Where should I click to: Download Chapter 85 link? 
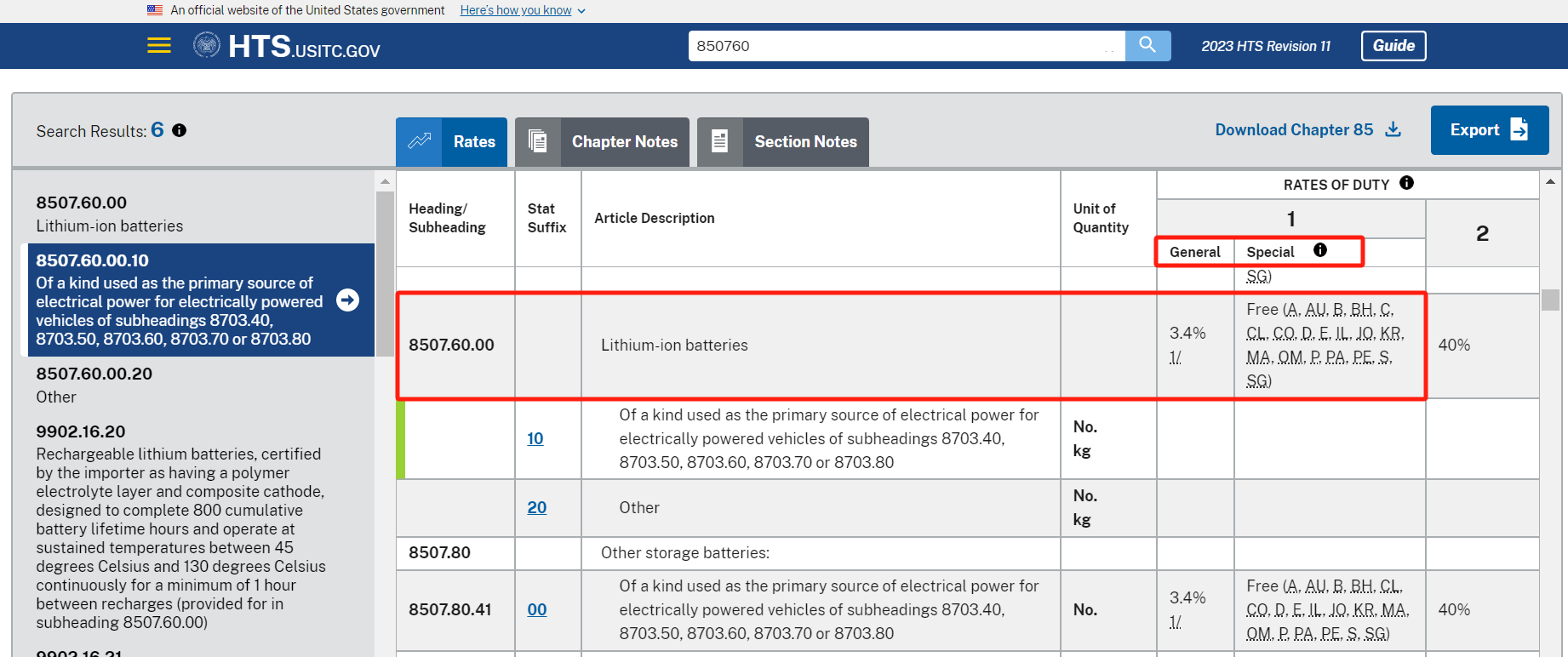tap(1307, 129)
